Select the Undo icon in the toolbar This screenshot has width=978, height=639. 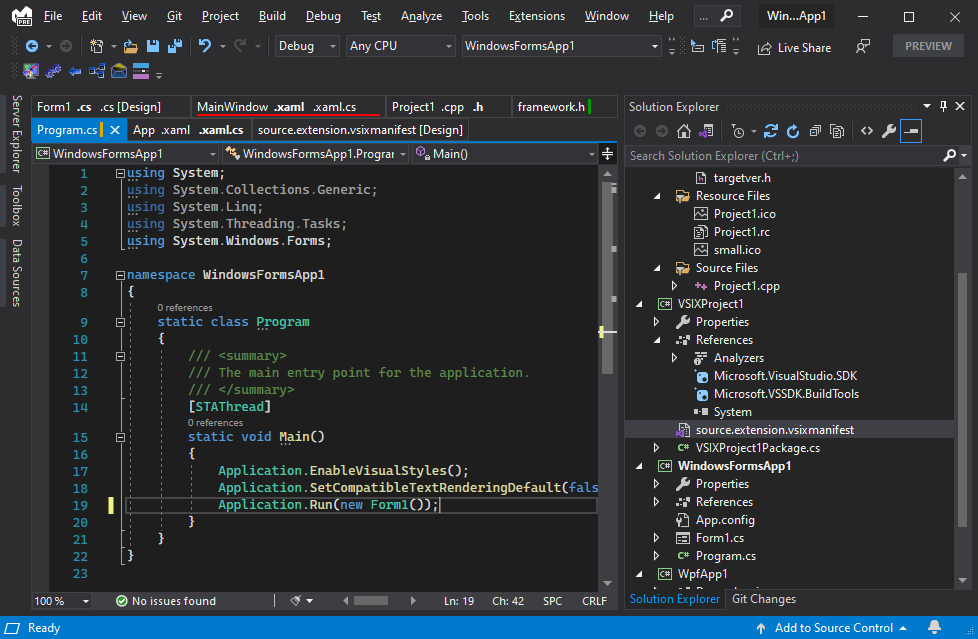click(207, 46)
